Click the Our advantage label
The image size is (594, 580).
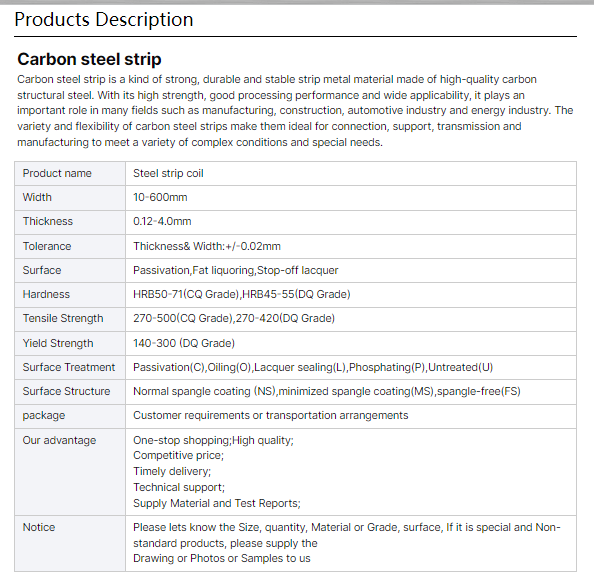tap(59, 440)
